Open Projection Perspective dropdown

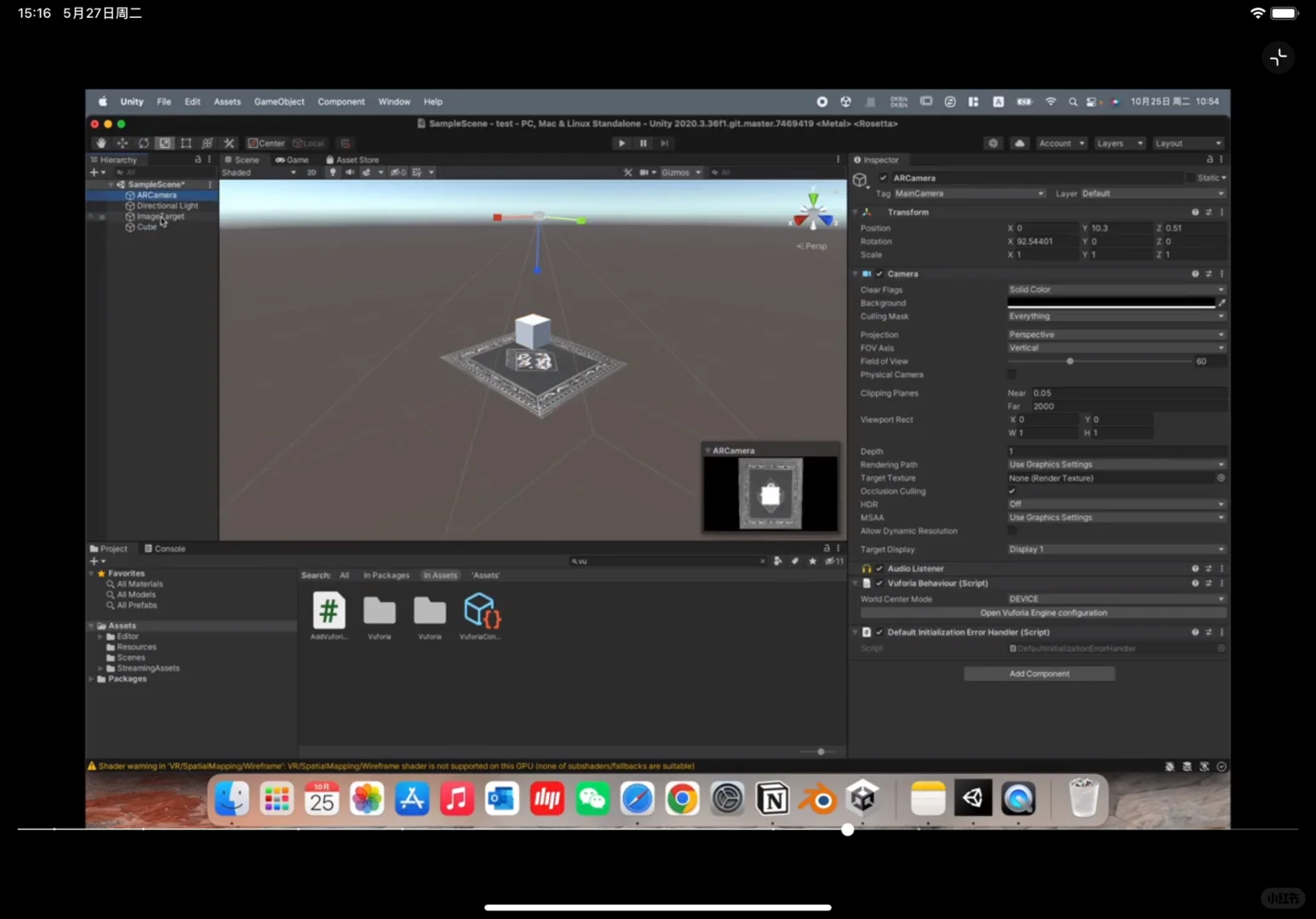(1116, 334)
